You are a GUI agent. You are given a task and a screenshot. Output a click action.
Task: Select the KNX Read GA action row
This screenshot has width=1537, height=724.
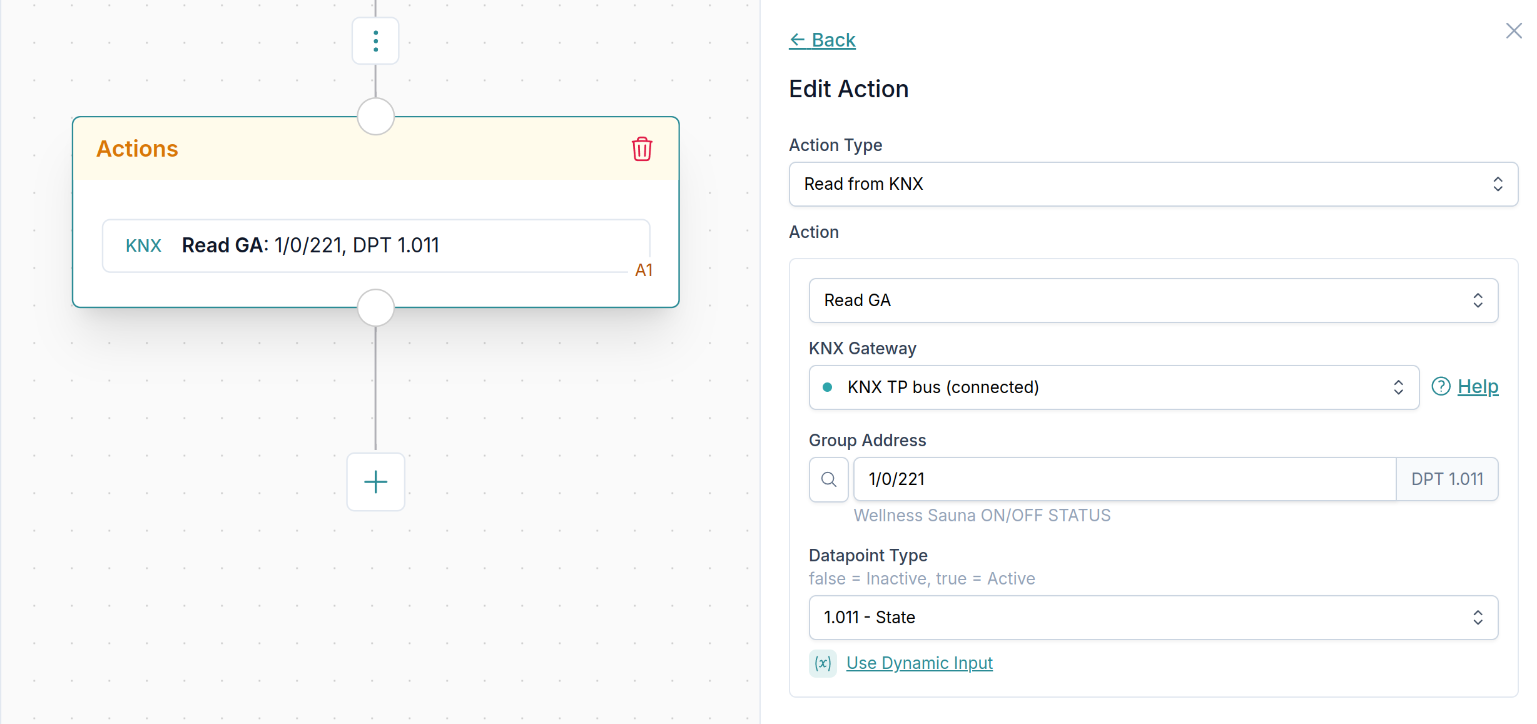click(x=375, y=246)
